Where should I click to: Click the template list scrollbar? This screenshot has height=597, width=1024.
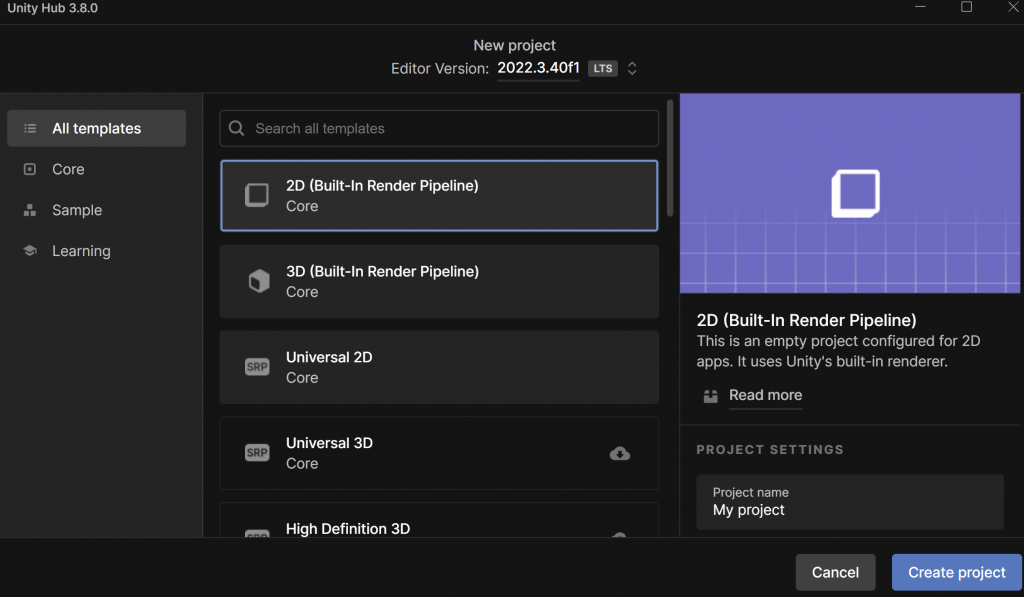[x=670, y=158]
